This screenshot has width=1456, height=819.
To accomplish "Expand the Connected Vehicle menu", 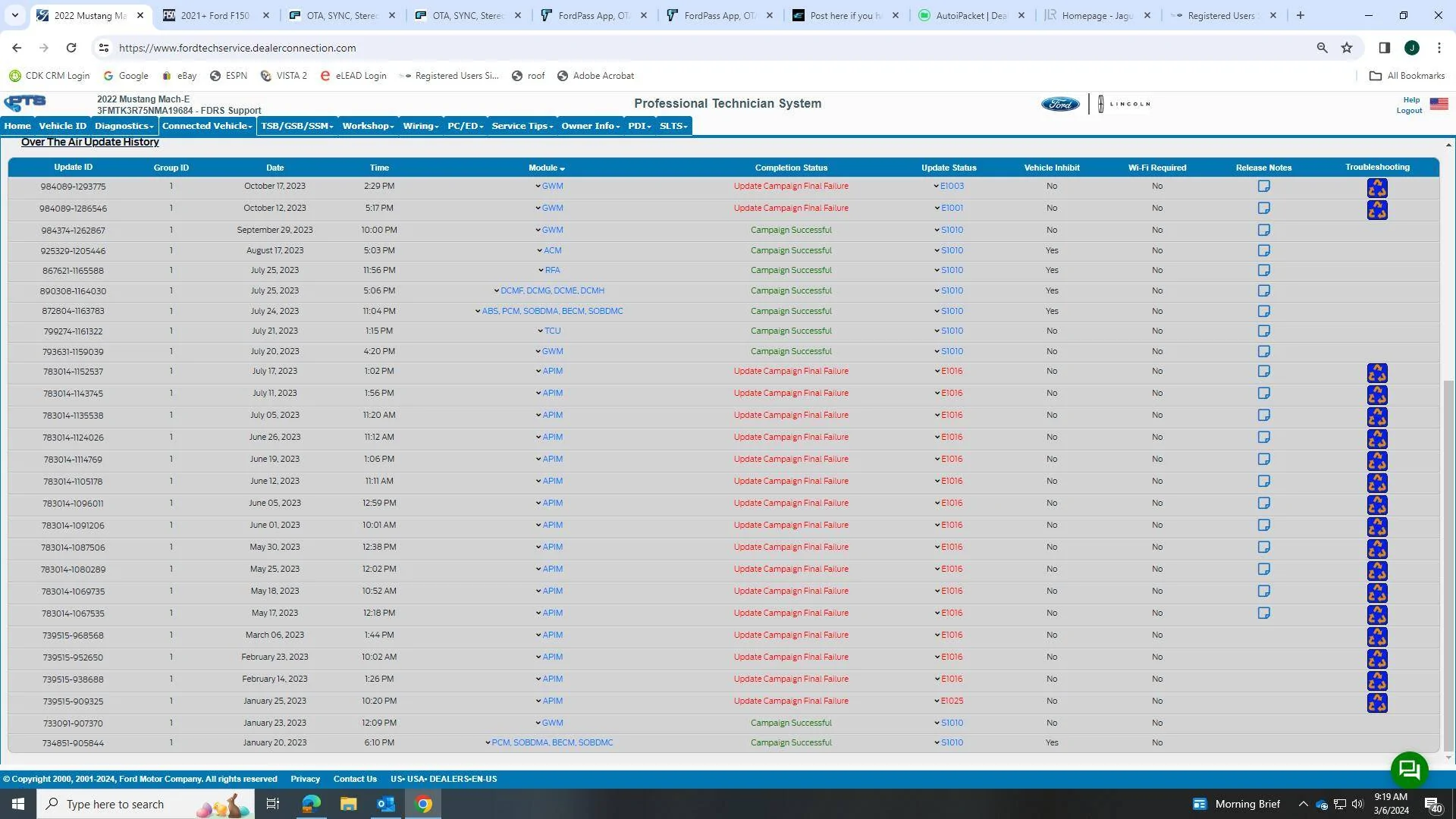I will (207, 126).
